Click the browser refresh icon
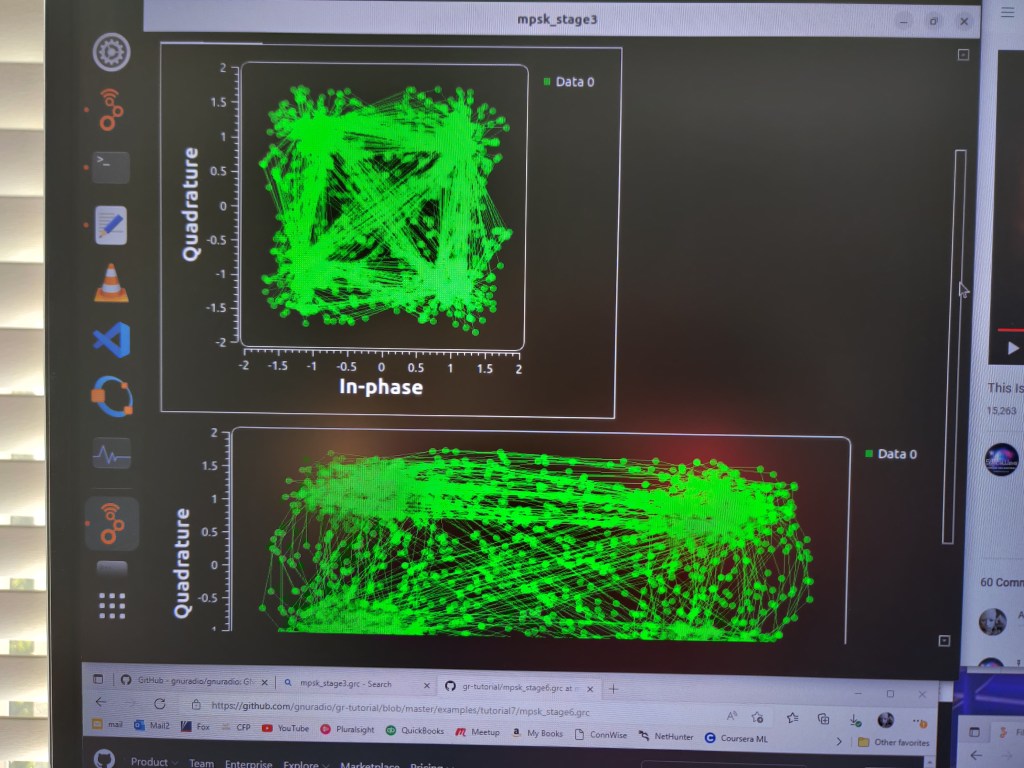Image resolution: width=1024 pixels, height=768 pixels. click(x=159, y=704)
